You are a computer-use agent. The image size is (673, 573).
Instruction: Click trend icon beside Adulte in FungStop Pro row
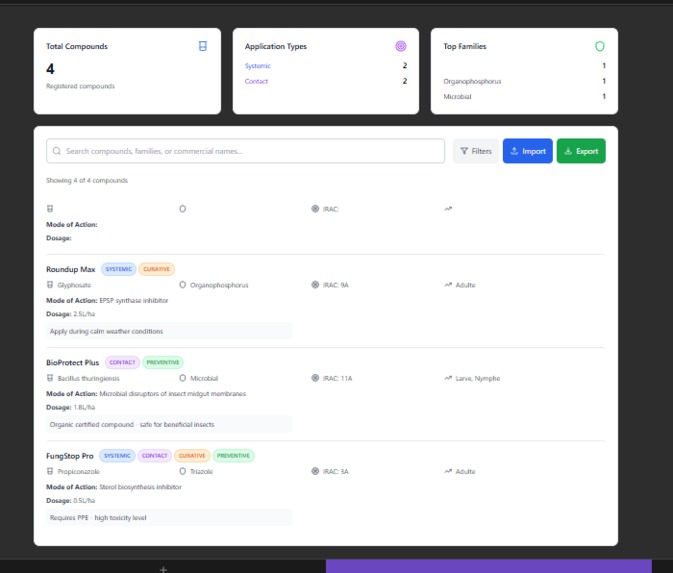click(x=448, y=471)
